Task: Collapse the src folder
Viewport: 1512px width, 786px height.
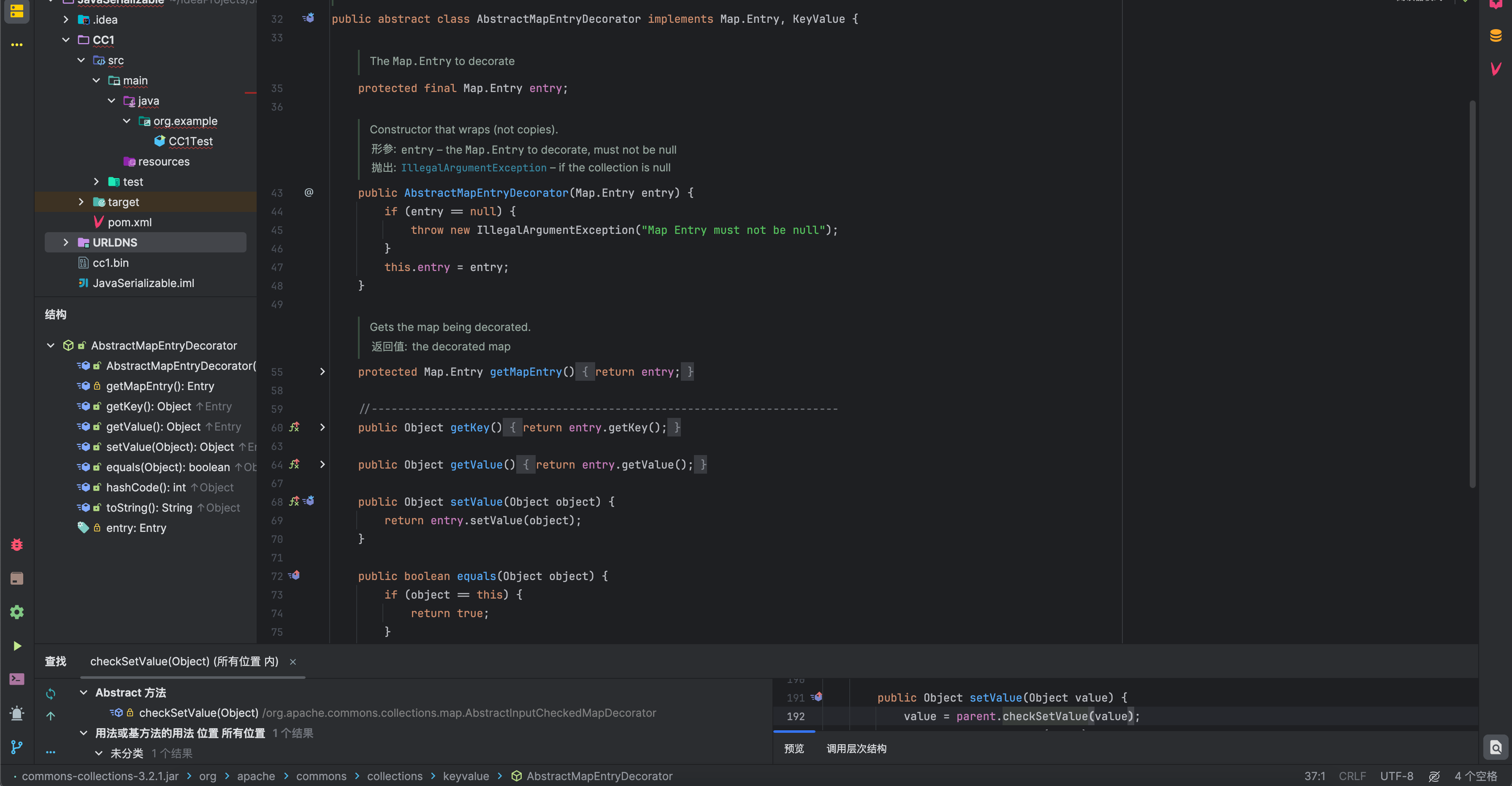Action: click(x=81, y=60)
